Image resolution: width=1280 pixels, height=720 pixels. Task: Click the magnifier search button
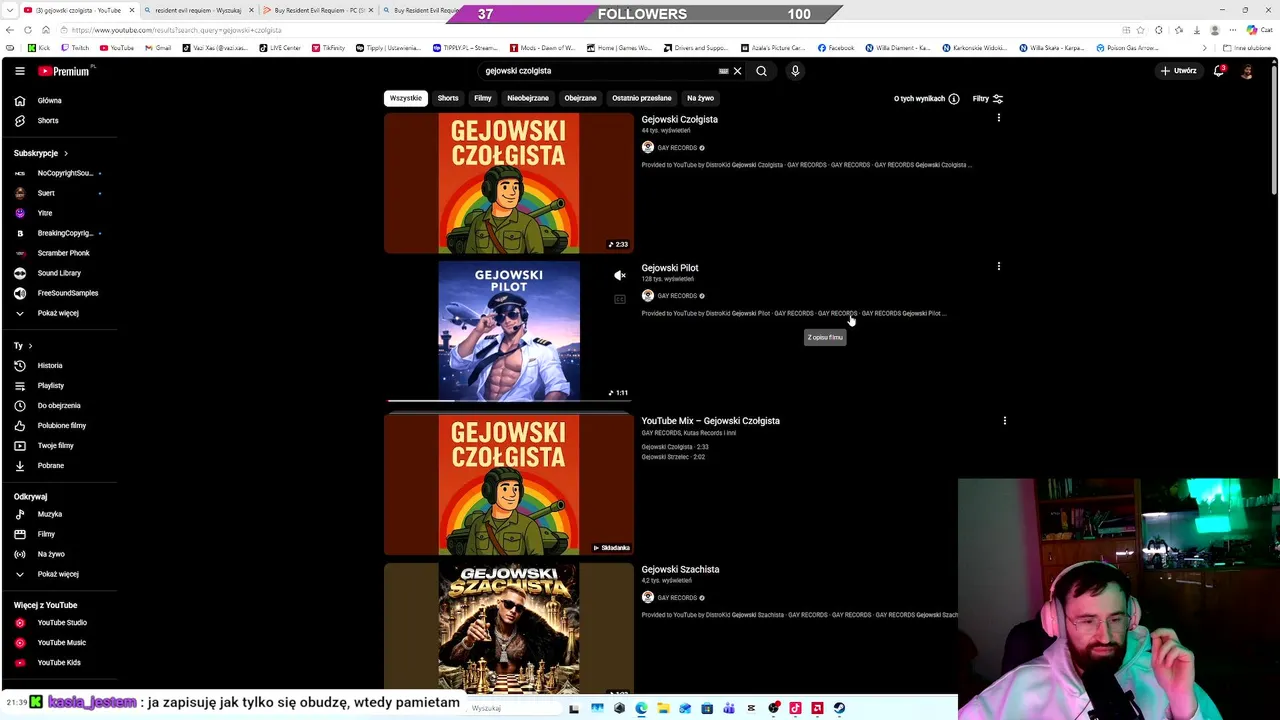coord(761,71)
